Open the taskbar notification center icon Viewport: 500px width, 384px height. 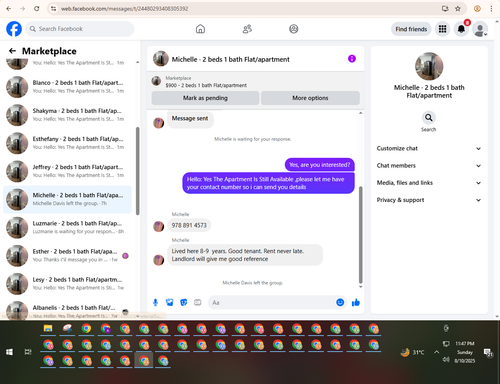point(488,352)
